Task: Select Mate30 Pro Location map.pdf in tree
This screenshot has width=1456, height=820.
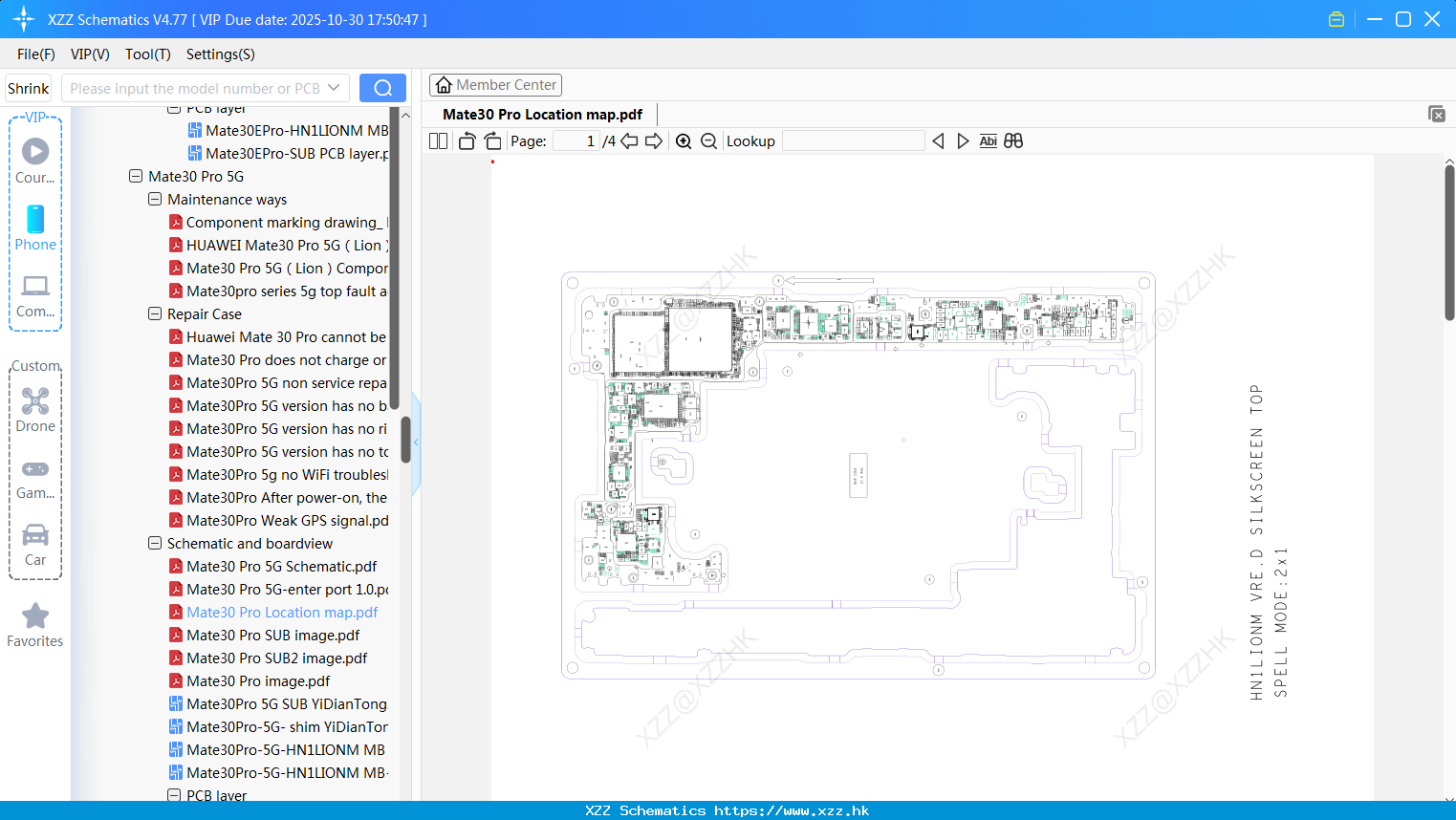Action: pyautogui.click(x=273, y=612)
